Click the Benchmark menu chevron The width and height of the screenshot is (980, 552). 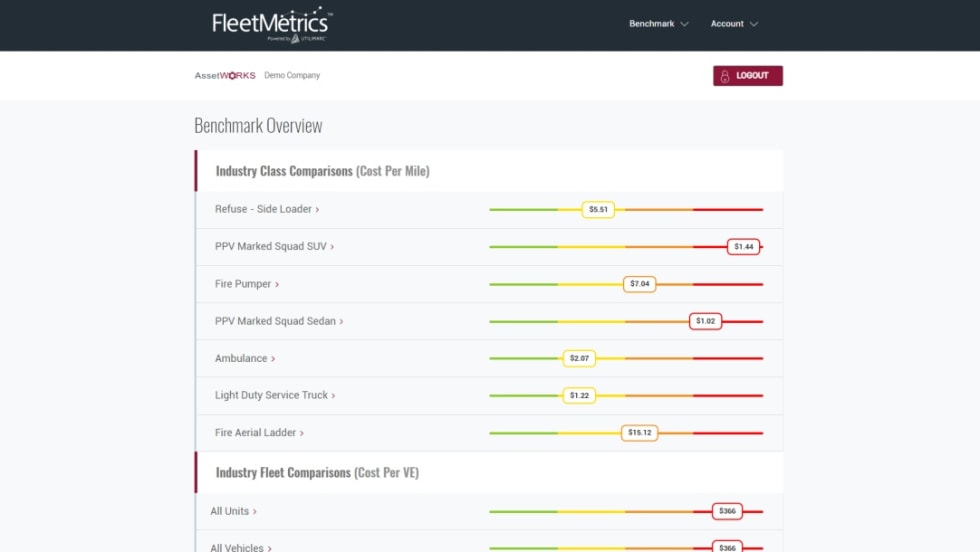pos(685,24)
